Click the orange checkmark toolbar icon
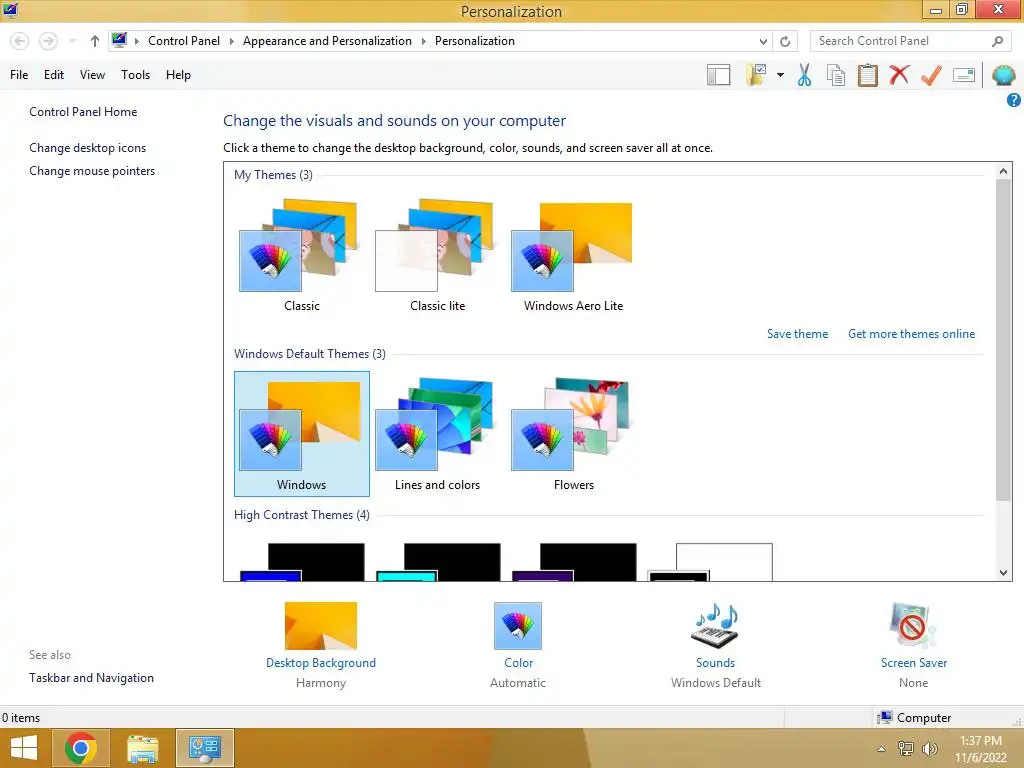This screenshot has height=768, width=1024. [x=931, y=75]
